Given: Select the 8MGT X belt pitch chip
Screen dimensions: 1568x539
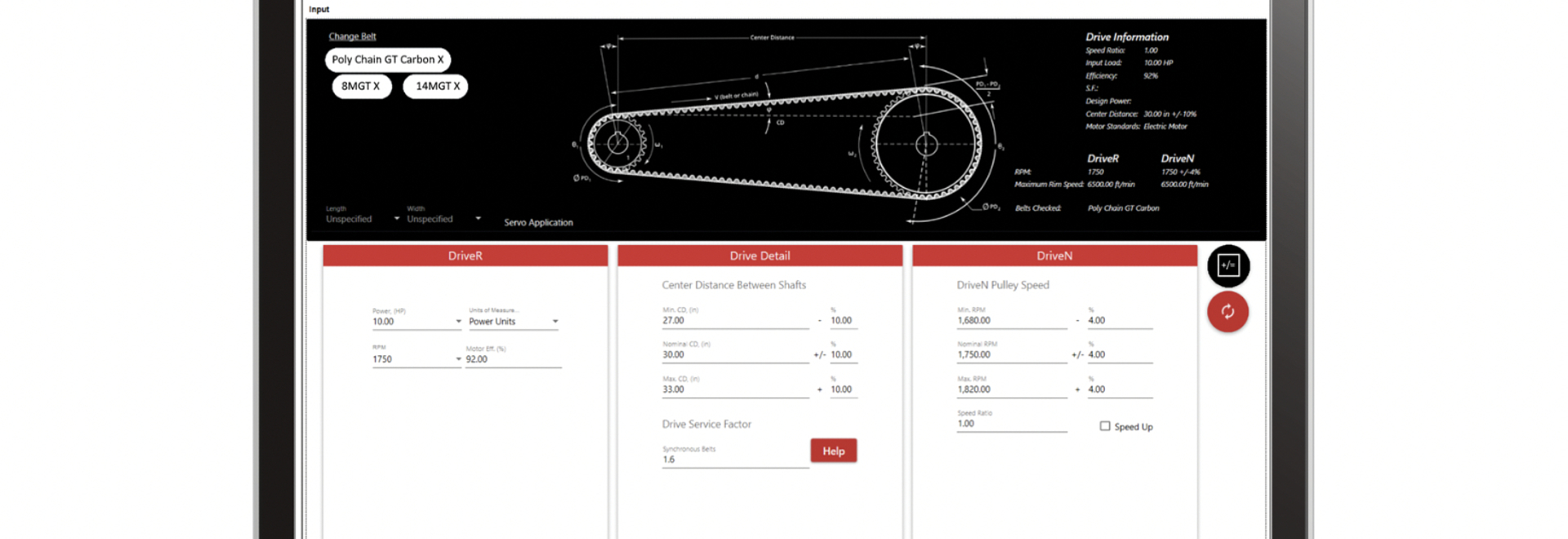Looking at the screenshot, I should (x=361, y=86).
